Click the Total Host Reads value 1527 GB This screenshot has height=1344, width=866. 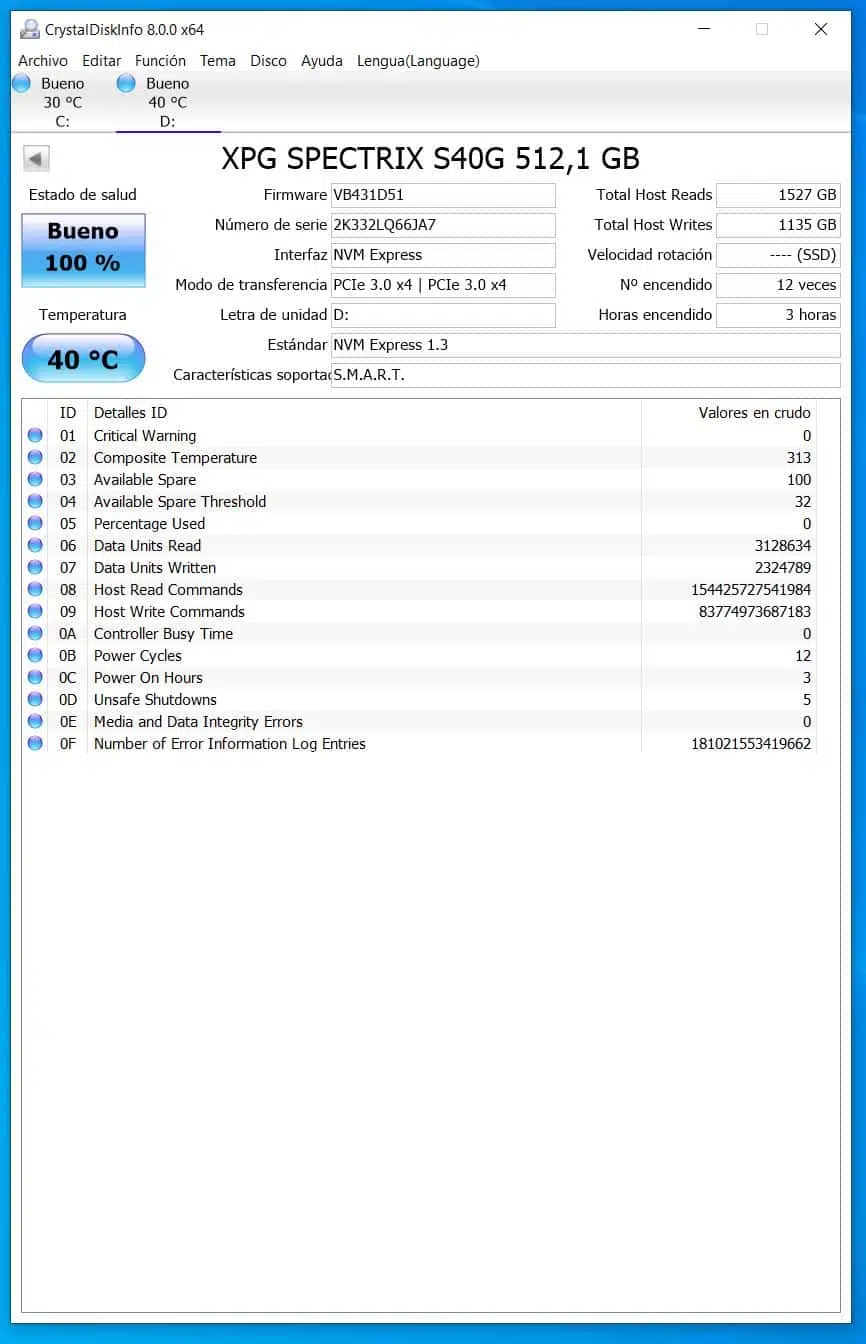pyautogui.click(x=778, y=195)
